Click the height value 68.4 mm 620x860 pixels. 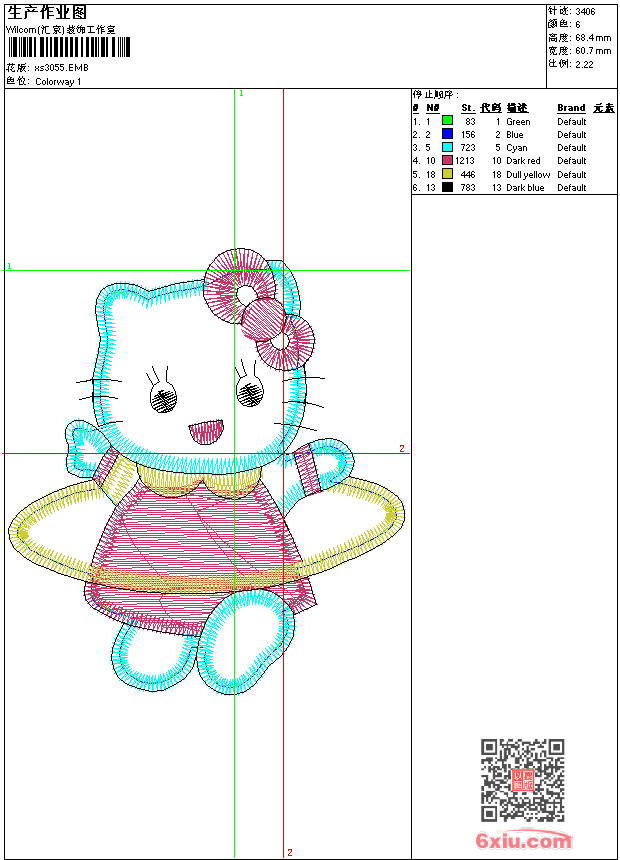tap(593, 38)
